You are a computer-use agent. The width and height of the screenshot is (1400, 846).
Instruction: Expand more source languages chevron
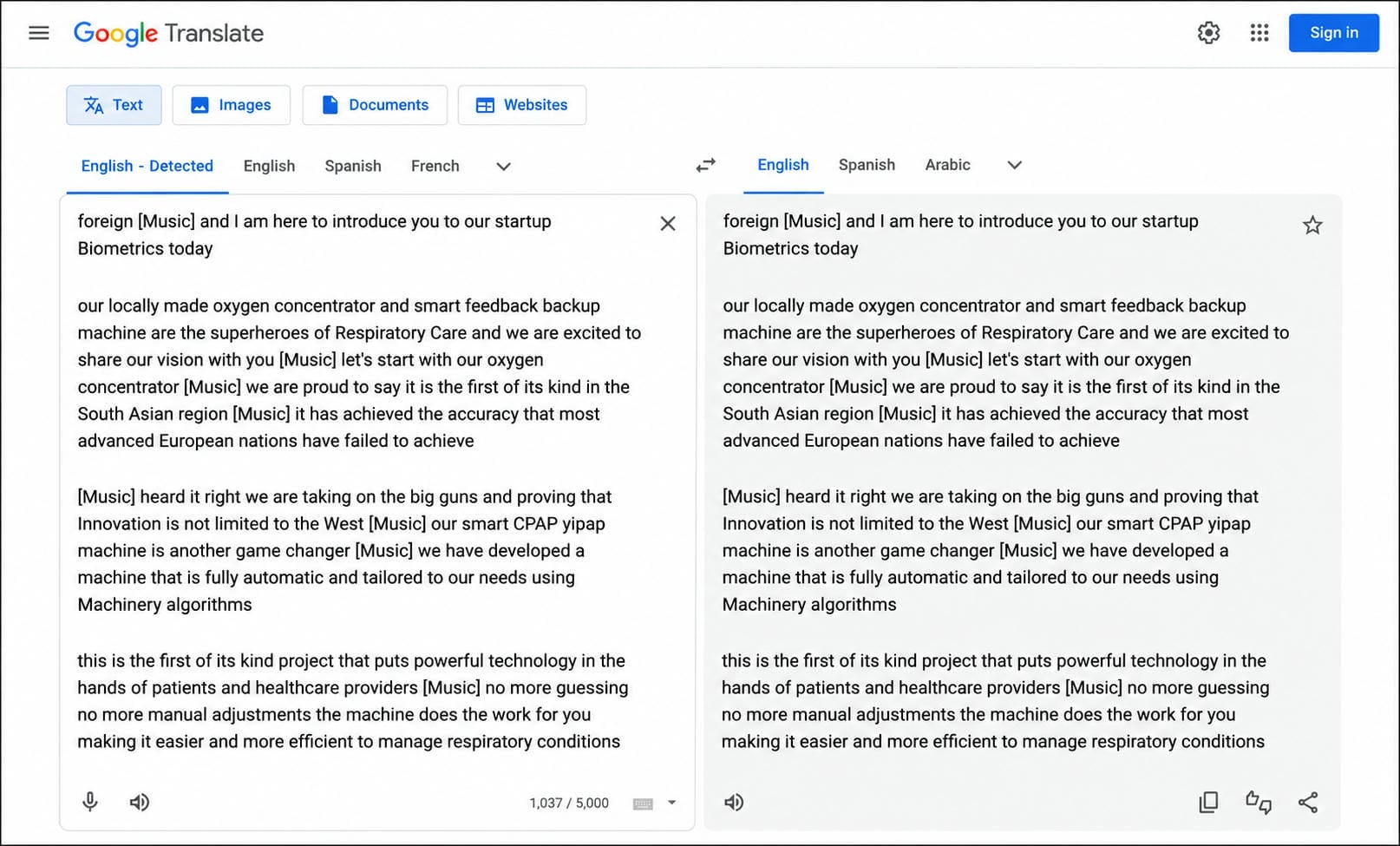[503, 167]
